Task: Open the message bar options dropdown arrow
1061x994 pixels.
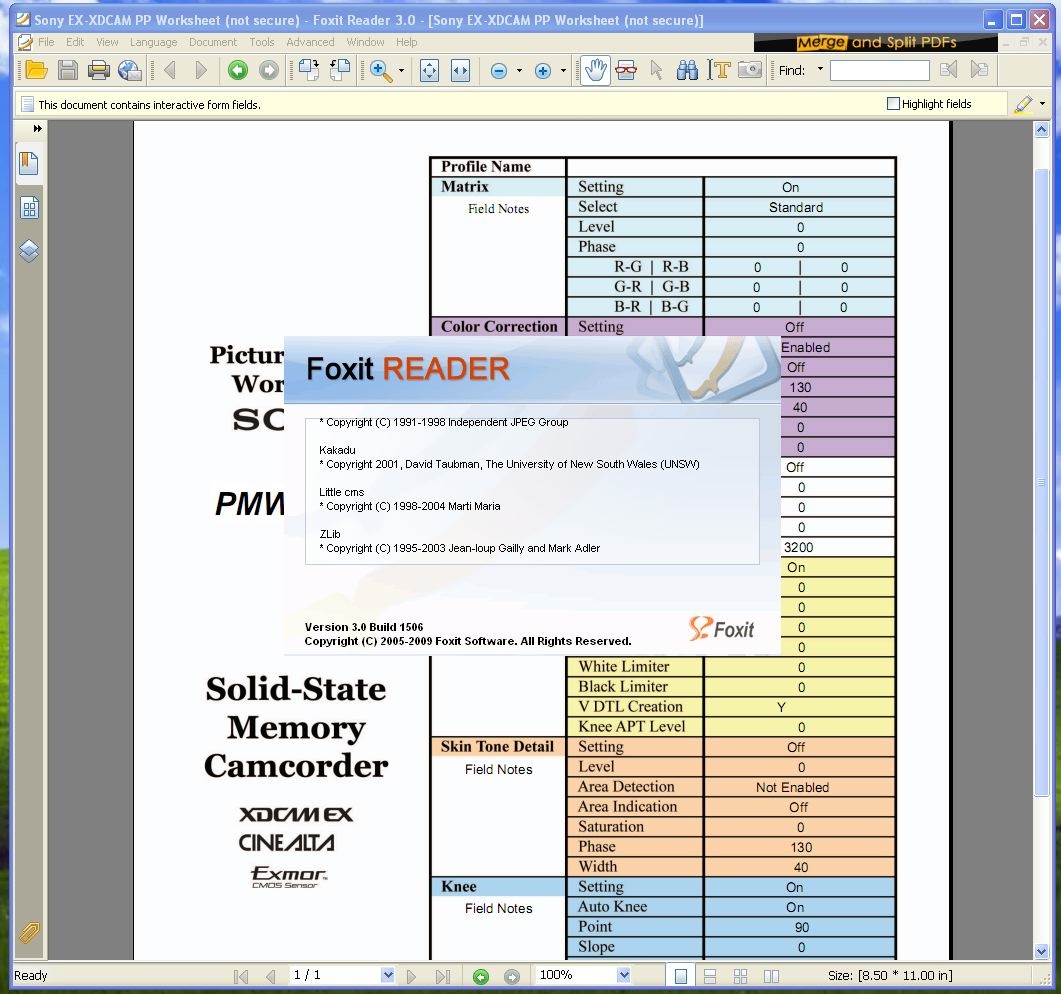Action: tap(1042, 104)
